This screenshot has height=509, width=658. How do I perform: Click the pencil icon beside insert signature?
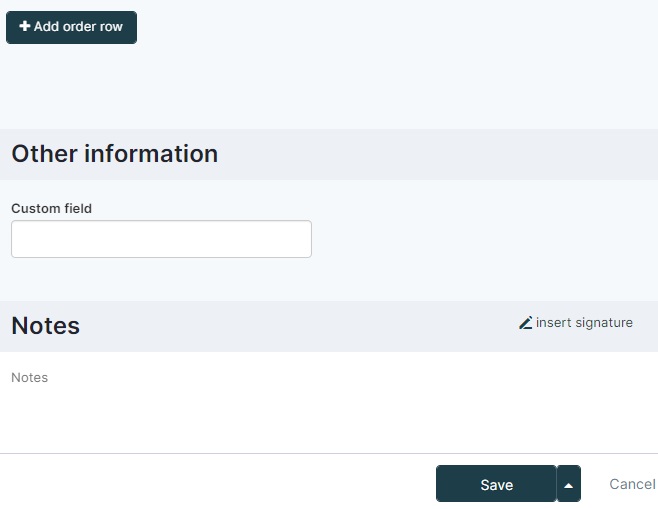pos(525,323)
